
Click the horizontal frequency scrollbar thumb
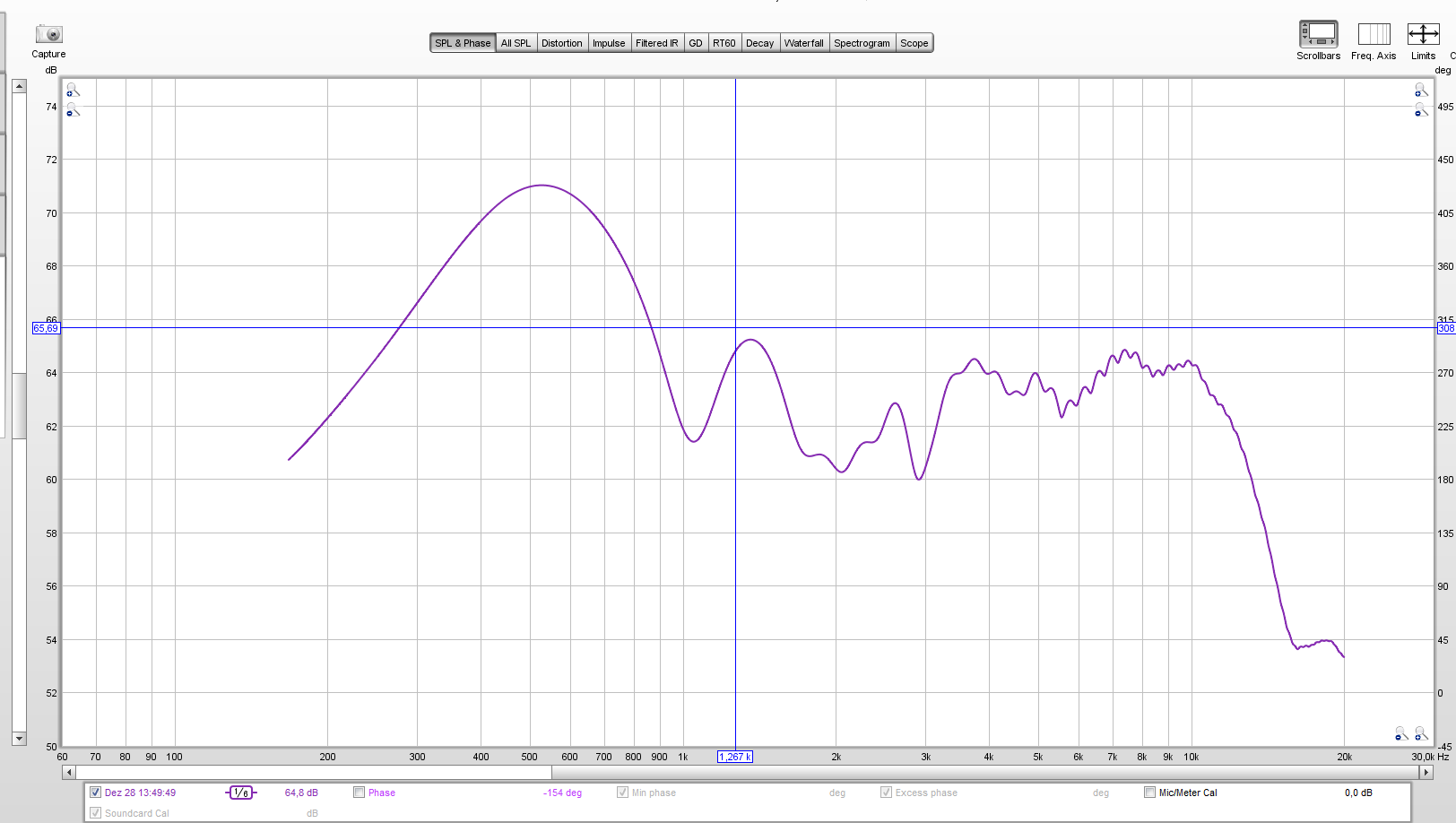314,772
